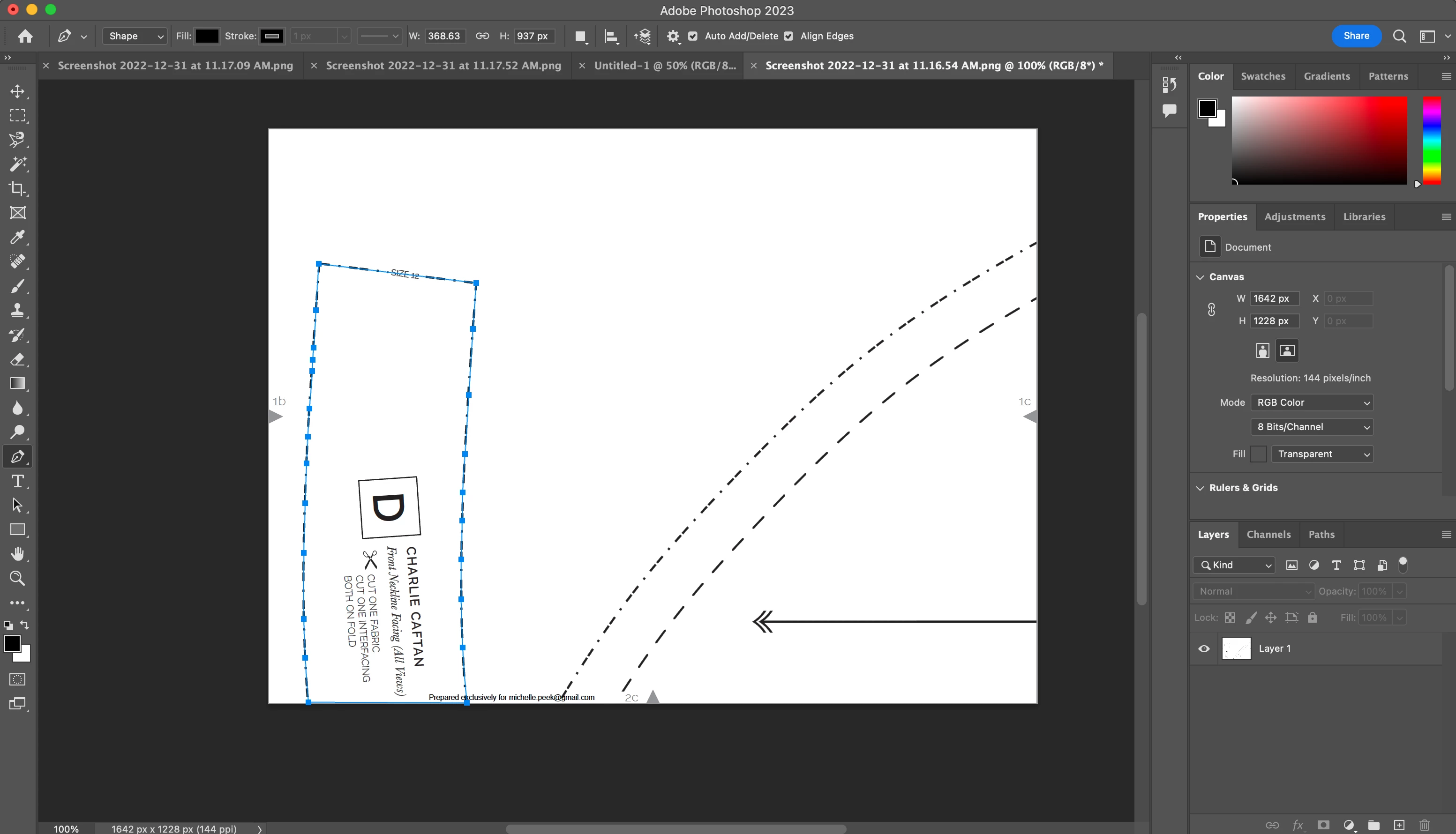This screenshot has height=834, width=1456.
Task: Open the Shape tool mode dropdown
Action: pyautogui.click(x=135, y=36)
